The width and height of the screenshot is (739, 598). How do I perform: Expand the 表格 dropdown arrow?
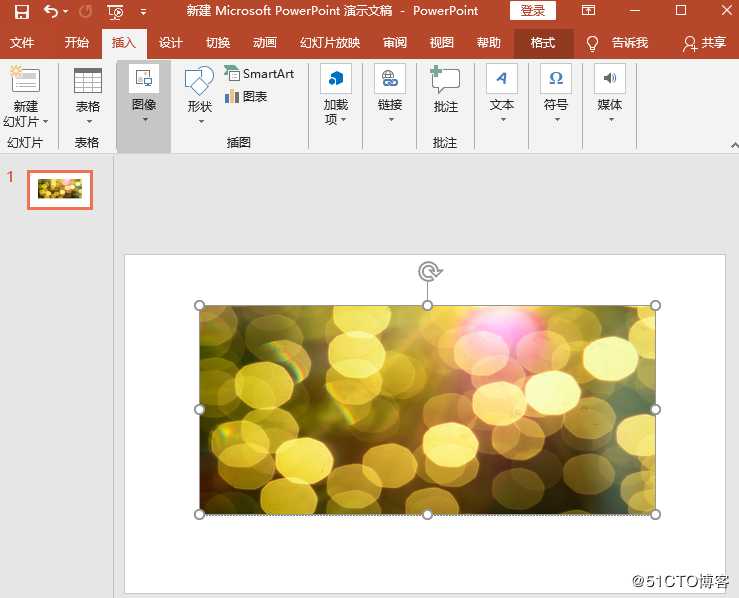pyautogui.click(x=89, y=122)
